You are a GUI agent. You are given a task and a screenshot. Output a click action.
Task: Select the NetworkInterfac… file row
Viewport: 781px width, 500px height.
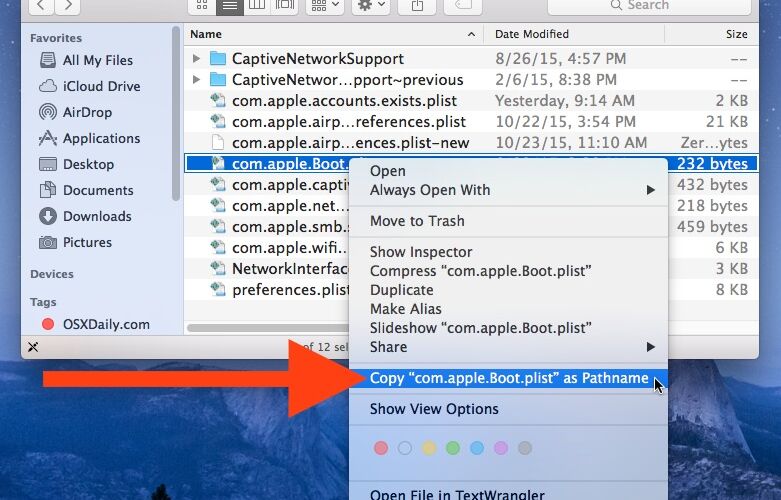266,268
